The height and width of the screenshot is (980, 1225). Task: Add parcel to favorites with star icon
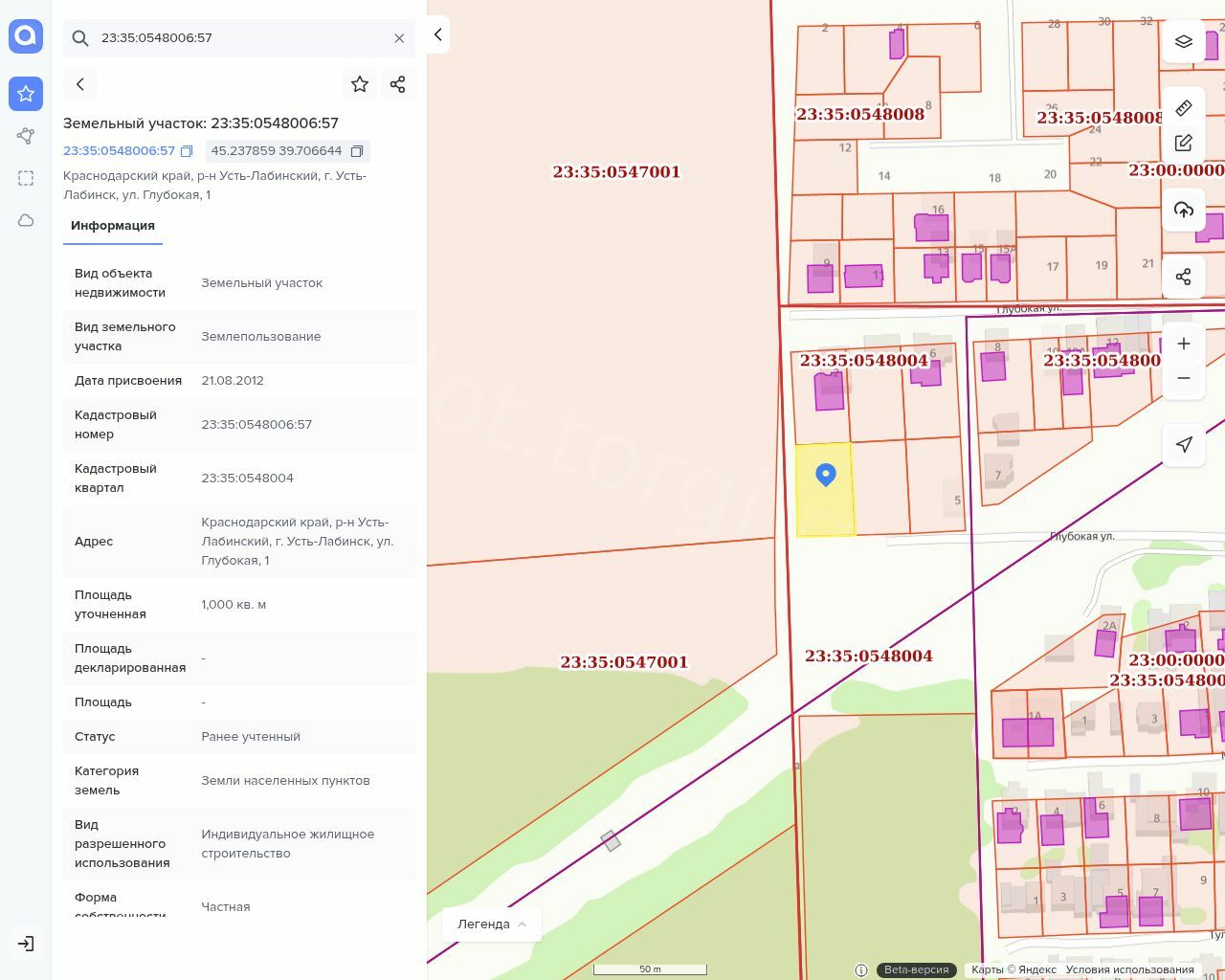(x=360, y=84)
